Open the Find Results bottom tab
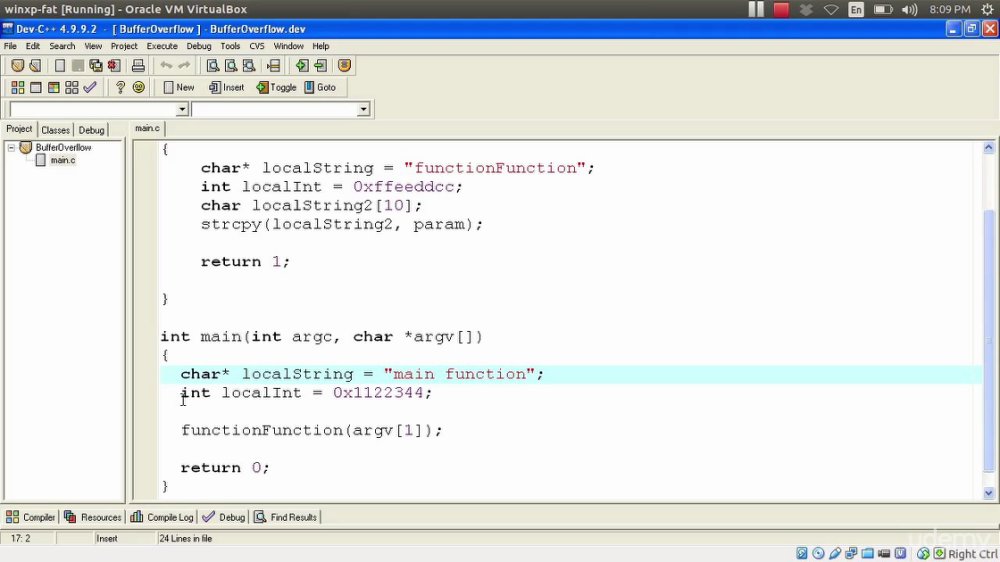1000x562 pixels. click(x=286, y=517)
